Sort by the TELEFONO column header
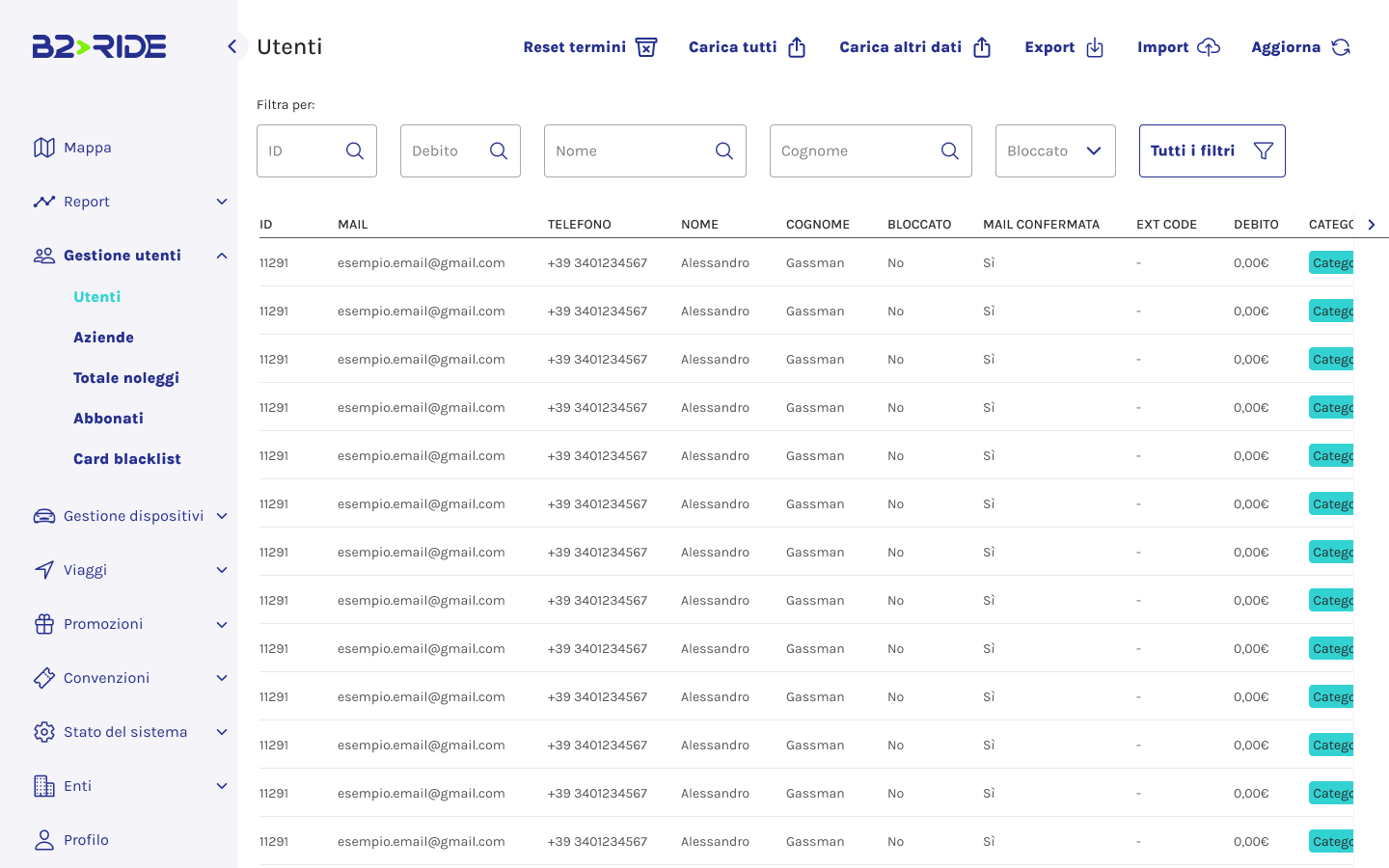 (x=579, y=225)
